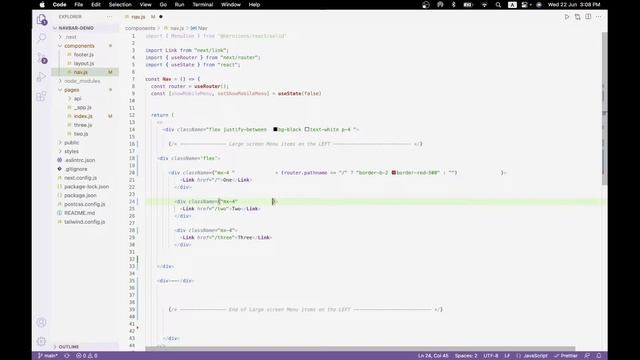Image resolution: width=640 pixels, height=360 pixels.
Task: Open Spotlight search in macOS menu bar
Action: click(x=498, y=5)
